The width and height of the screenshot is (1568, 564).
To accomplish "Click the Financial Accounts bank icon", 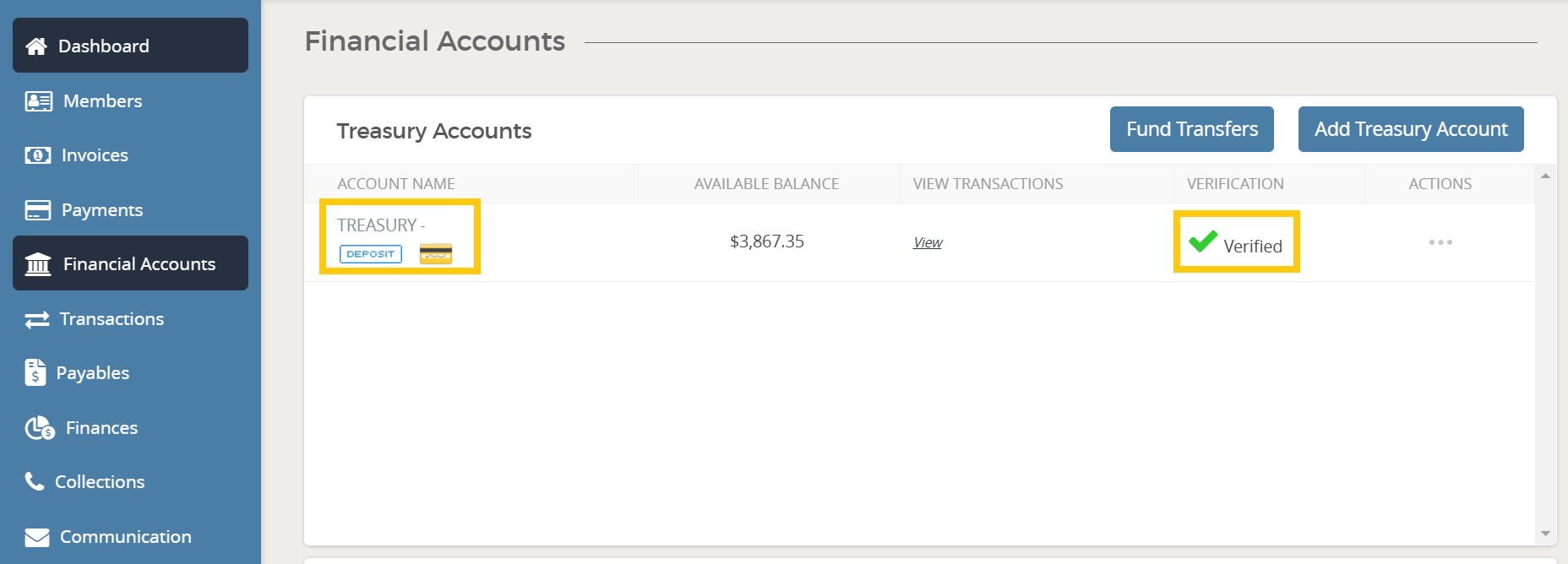I will [38, 264].
